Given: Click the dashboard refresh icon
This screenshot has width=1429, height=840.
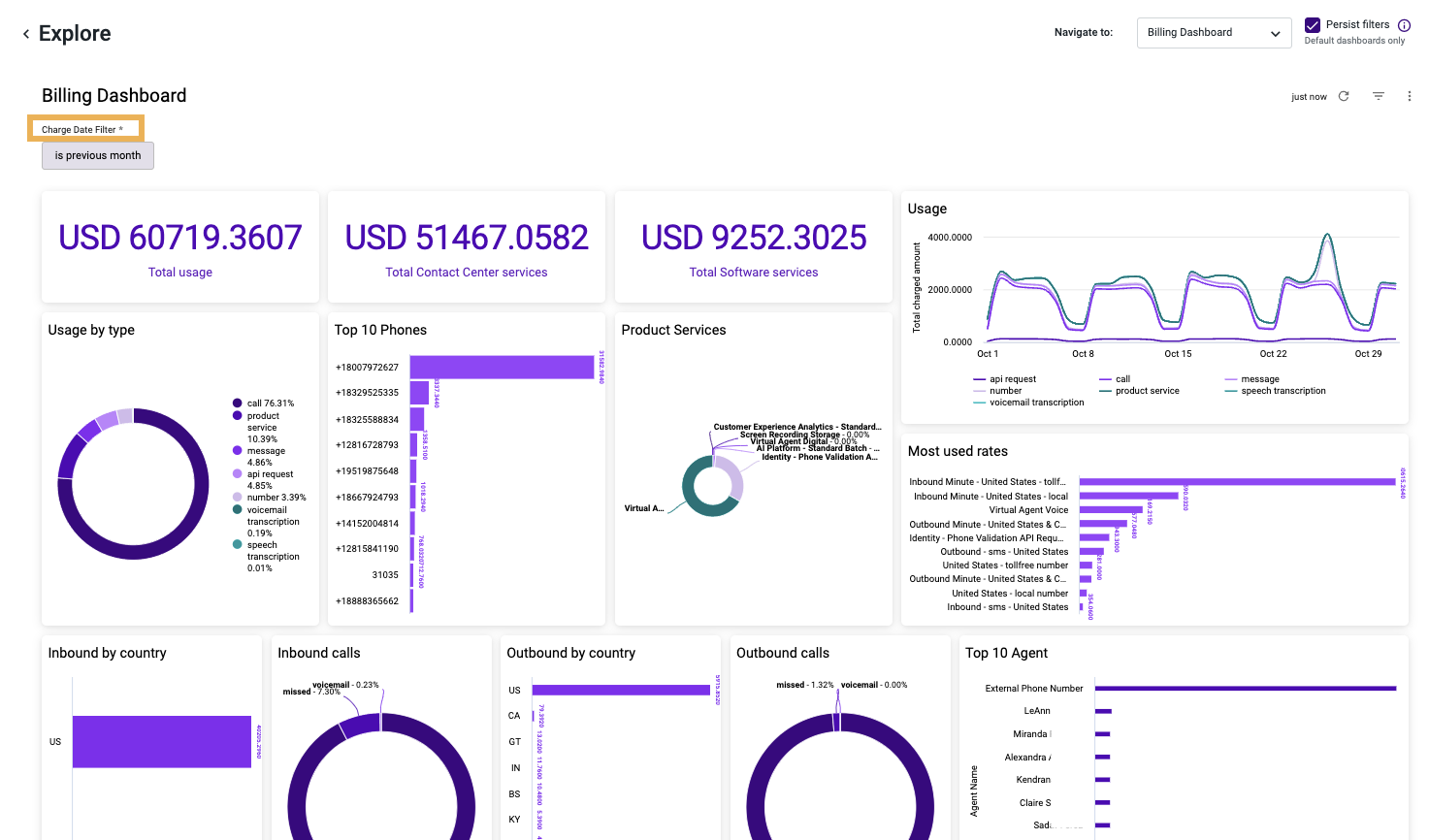Looking at the screenshot, I should click(x=1343, y=96).
